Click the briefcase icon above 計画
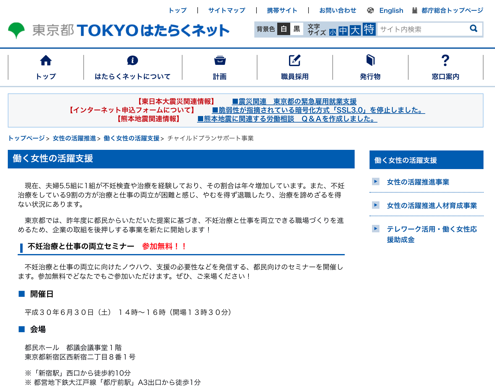Image resolution: width=495 pixels, height=389 pixels. [x=220, y=60]
